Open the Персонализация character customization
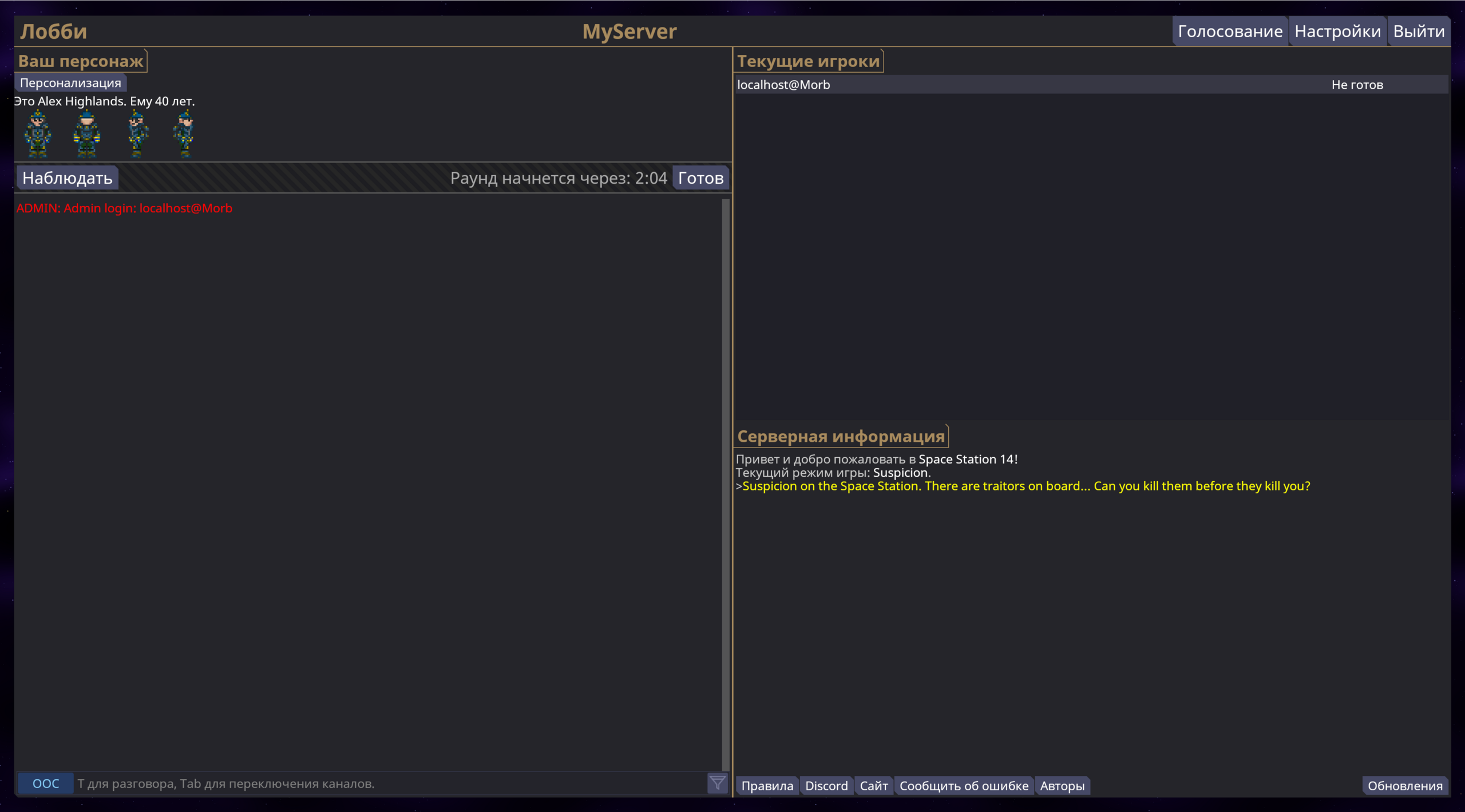1465x812 pixels. click(70, 83)
